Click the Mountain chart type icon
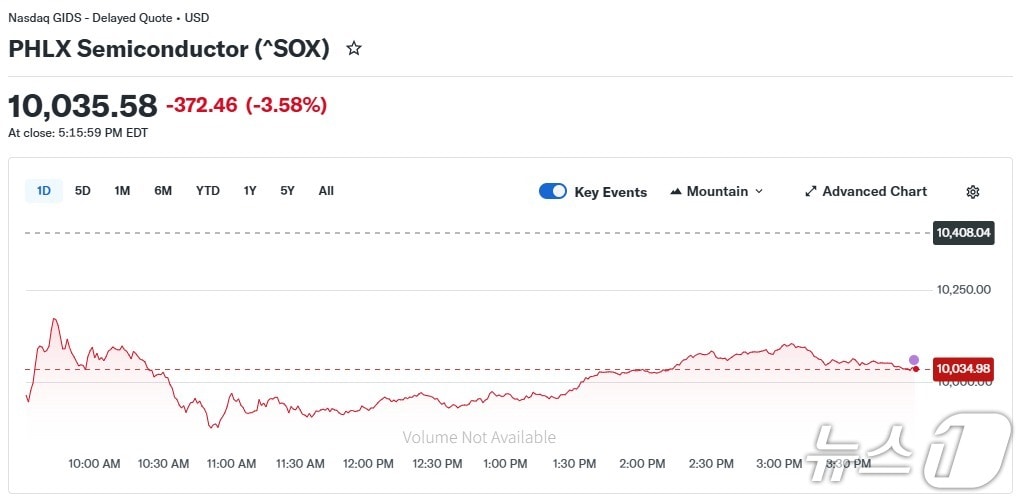The image size is (1027, 504). [676, 191]
